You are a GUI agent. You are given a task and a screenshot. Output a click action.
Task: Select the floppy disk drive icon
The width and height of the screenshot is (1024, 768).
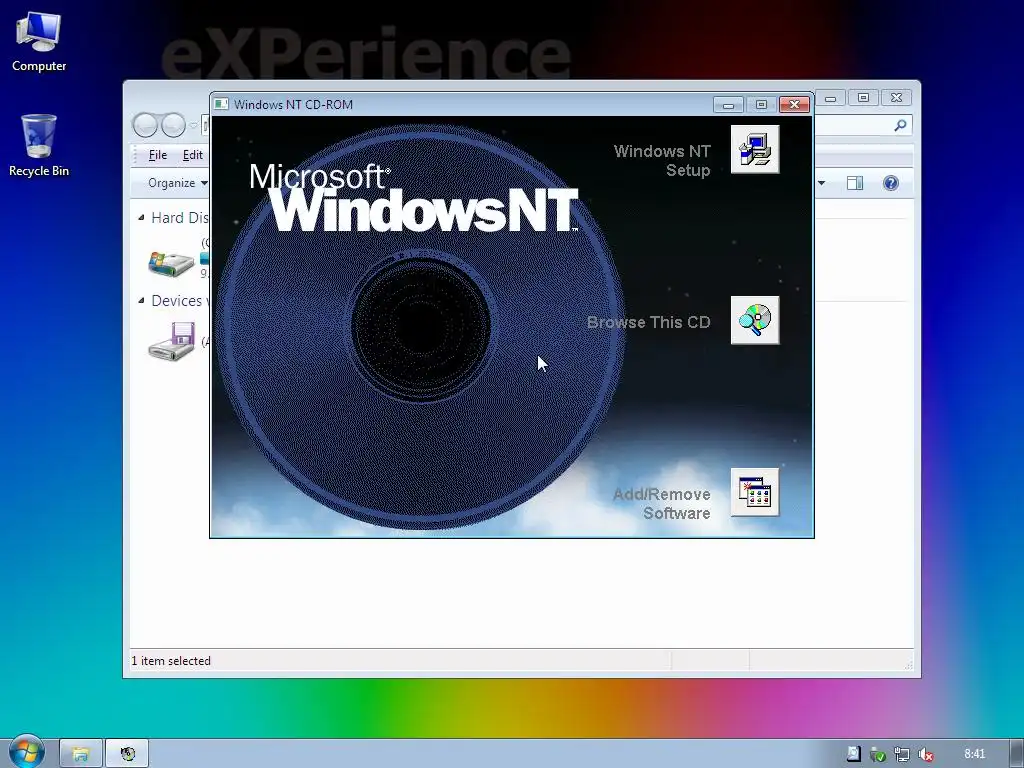click(x=171, y=340)
